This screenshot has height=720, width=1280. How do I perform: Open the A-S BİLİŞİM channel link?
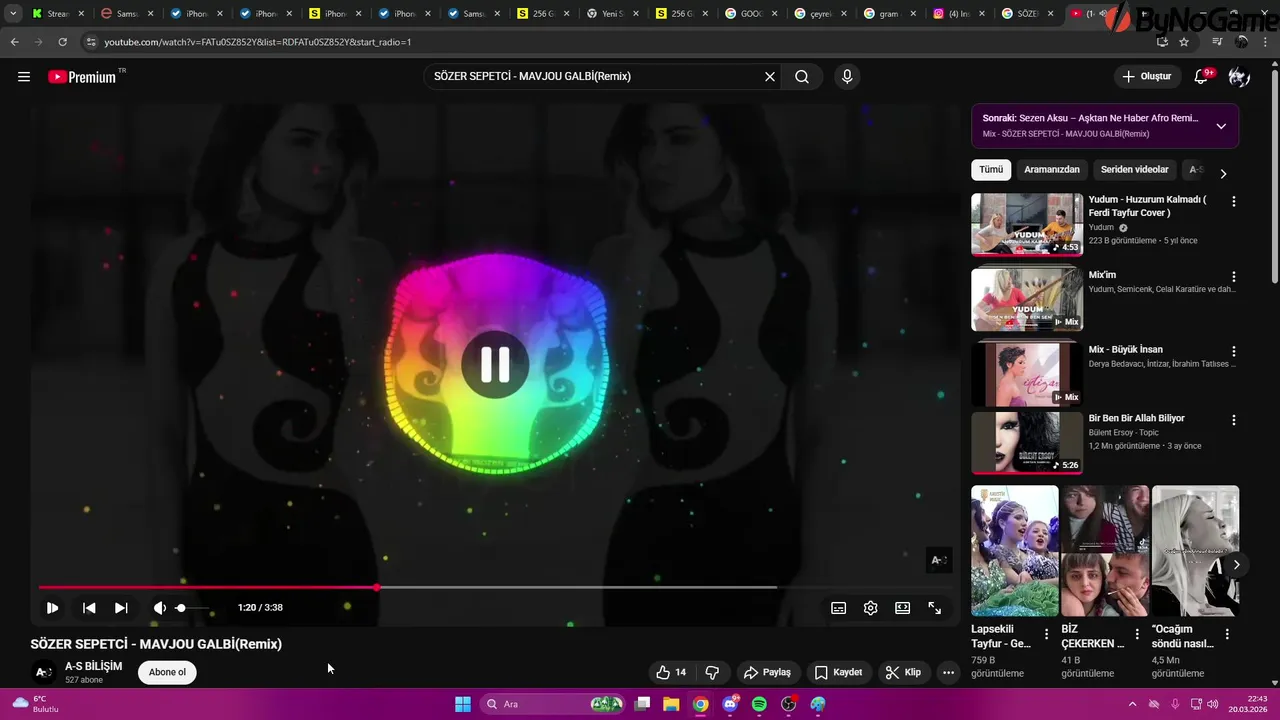(94, 666)
